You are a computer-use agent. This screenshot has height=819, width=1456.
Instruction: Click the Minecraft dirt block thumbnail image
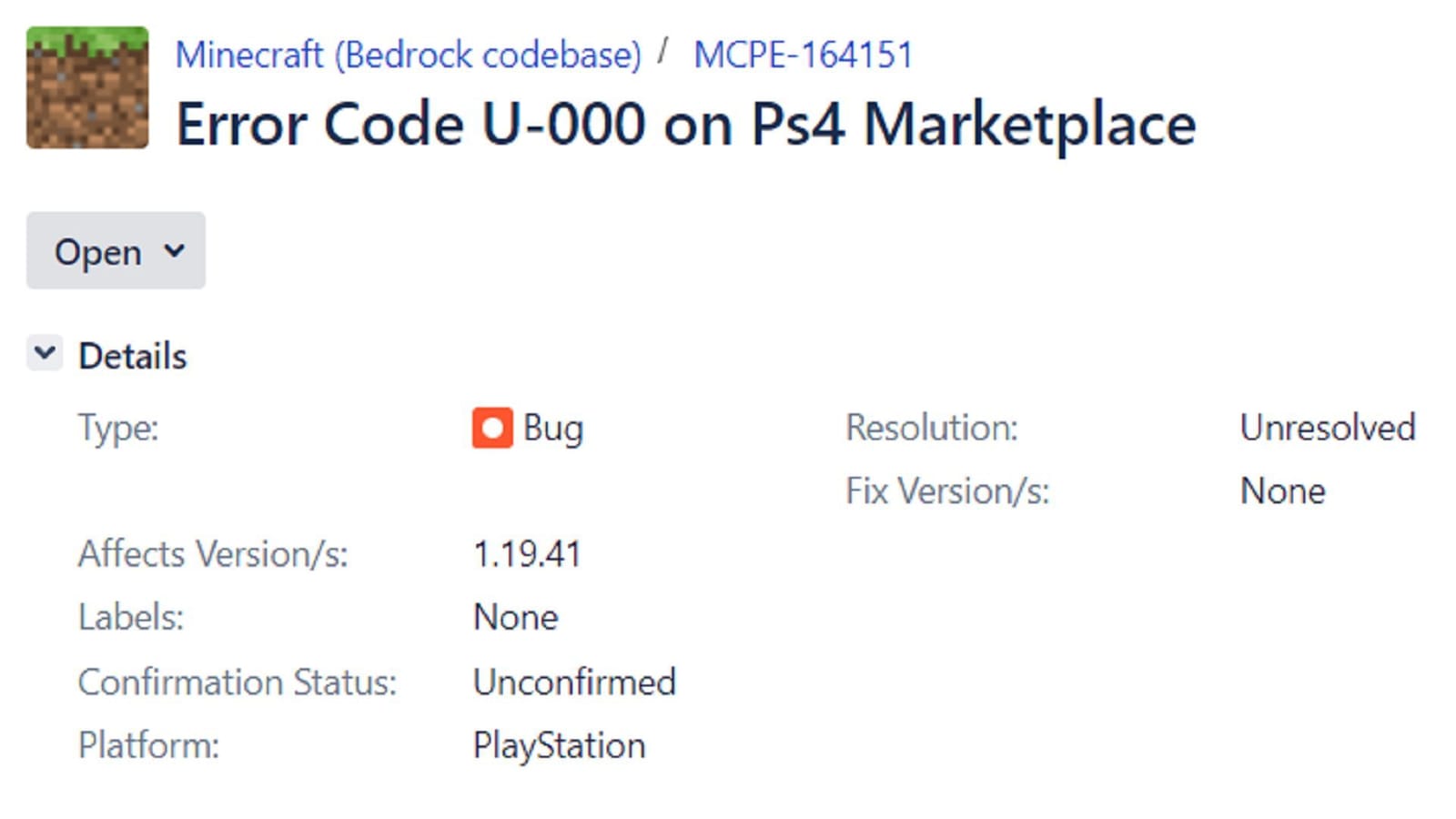pyautogui.click(x=86, y=86)
